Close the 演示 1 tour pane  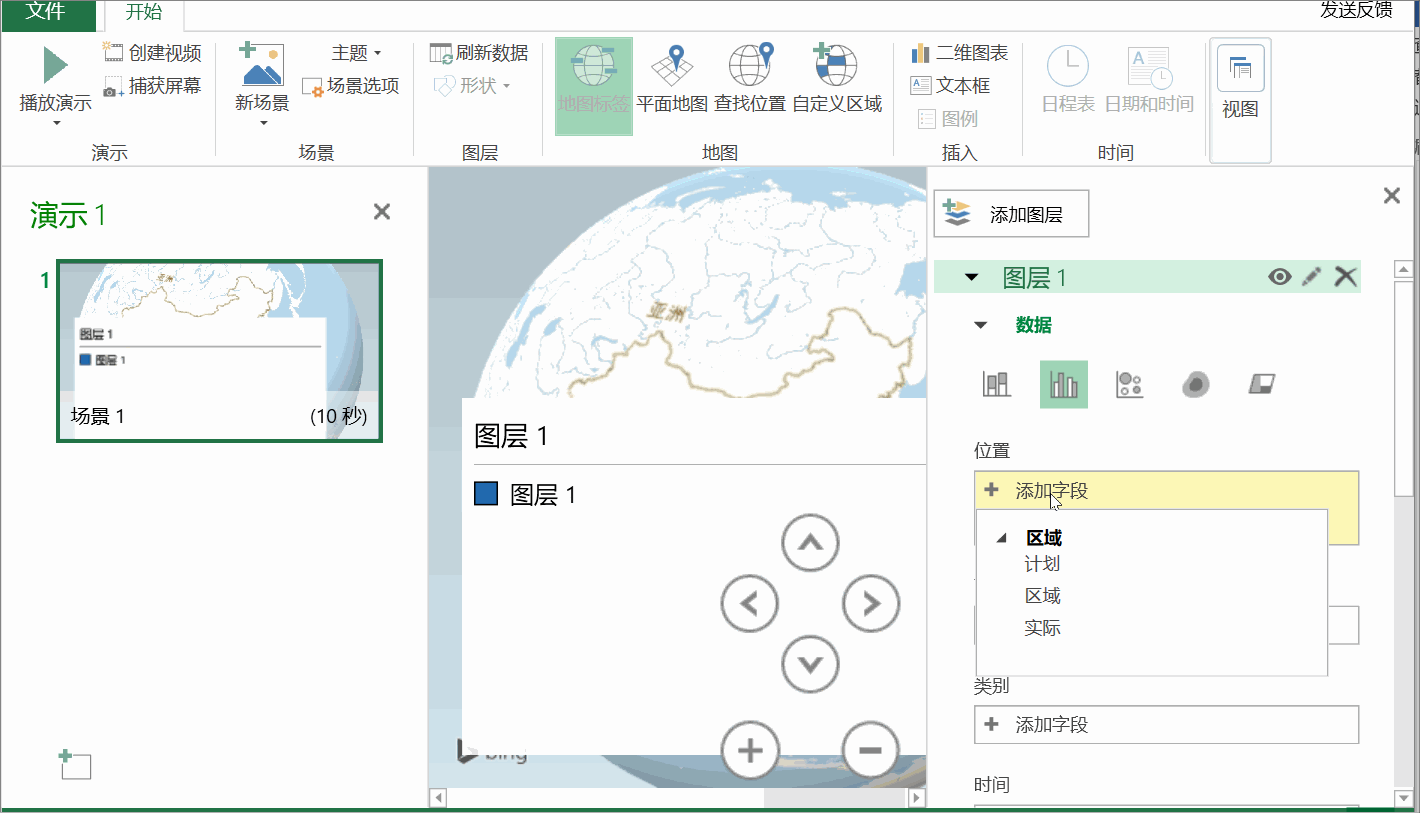point(381,212)
